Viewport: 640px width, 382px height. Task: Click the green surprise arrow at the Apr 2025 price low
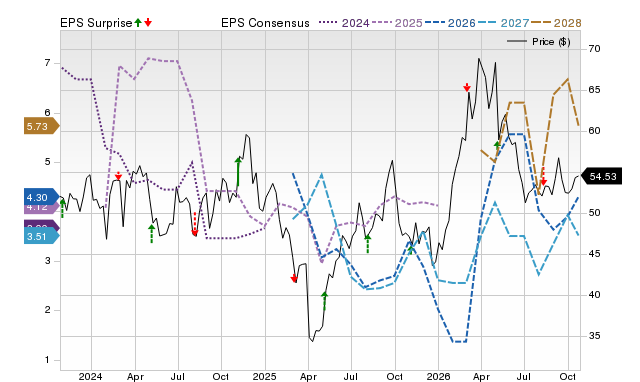point(324,301)
